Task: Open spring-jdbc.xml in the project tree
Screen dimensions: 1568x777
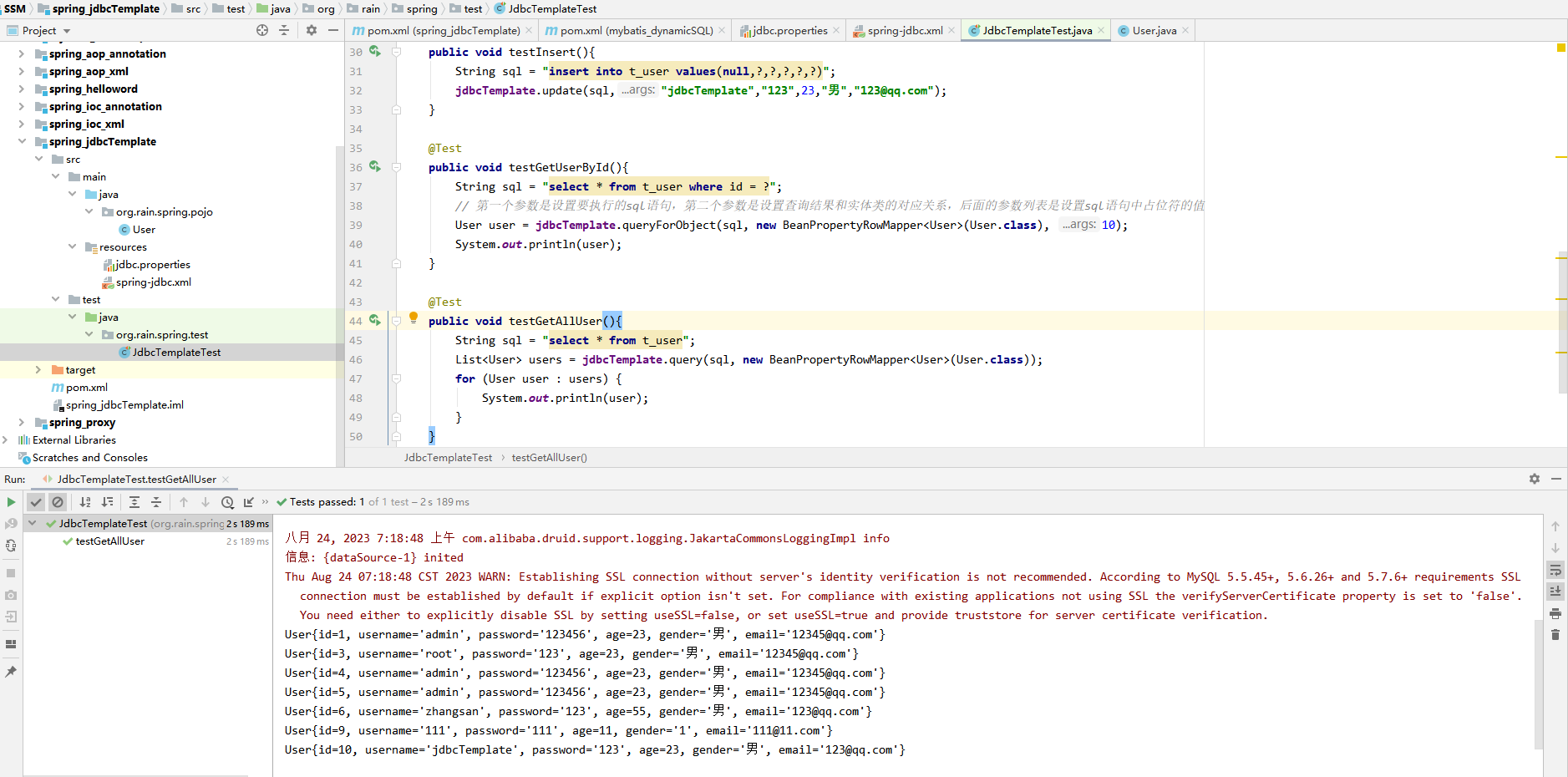Action: [154, 282]
